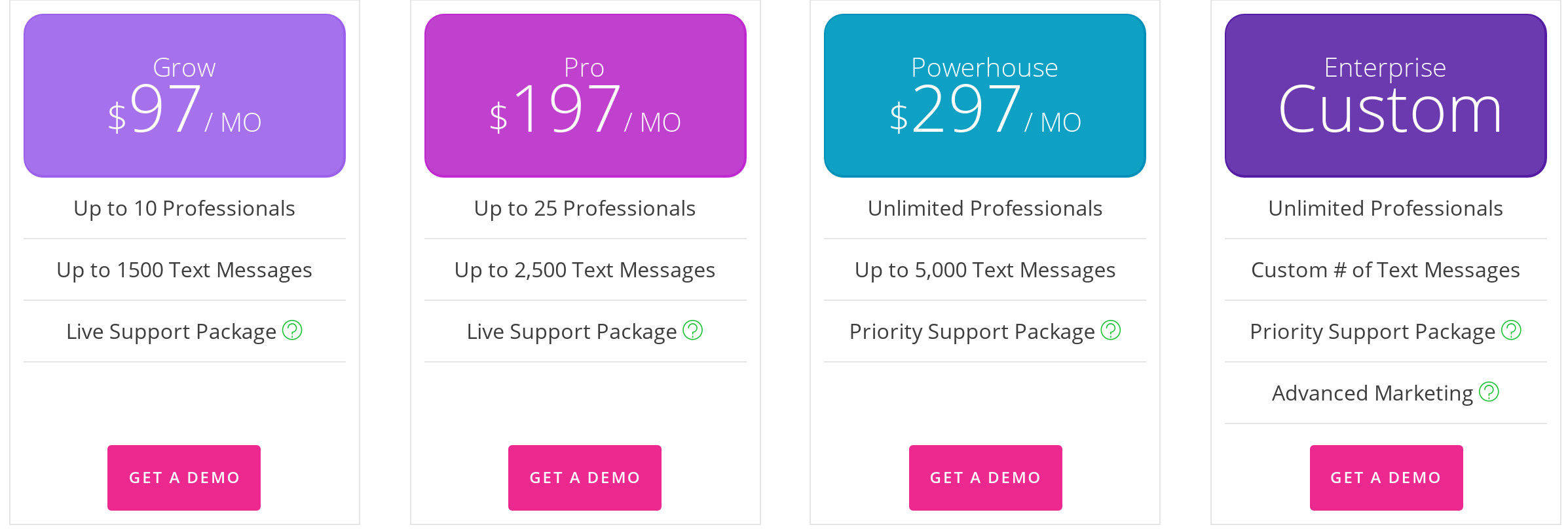1568x529 pixels.
Task: Select the Custom # of Text Messages row
Action: point(1386,269)
